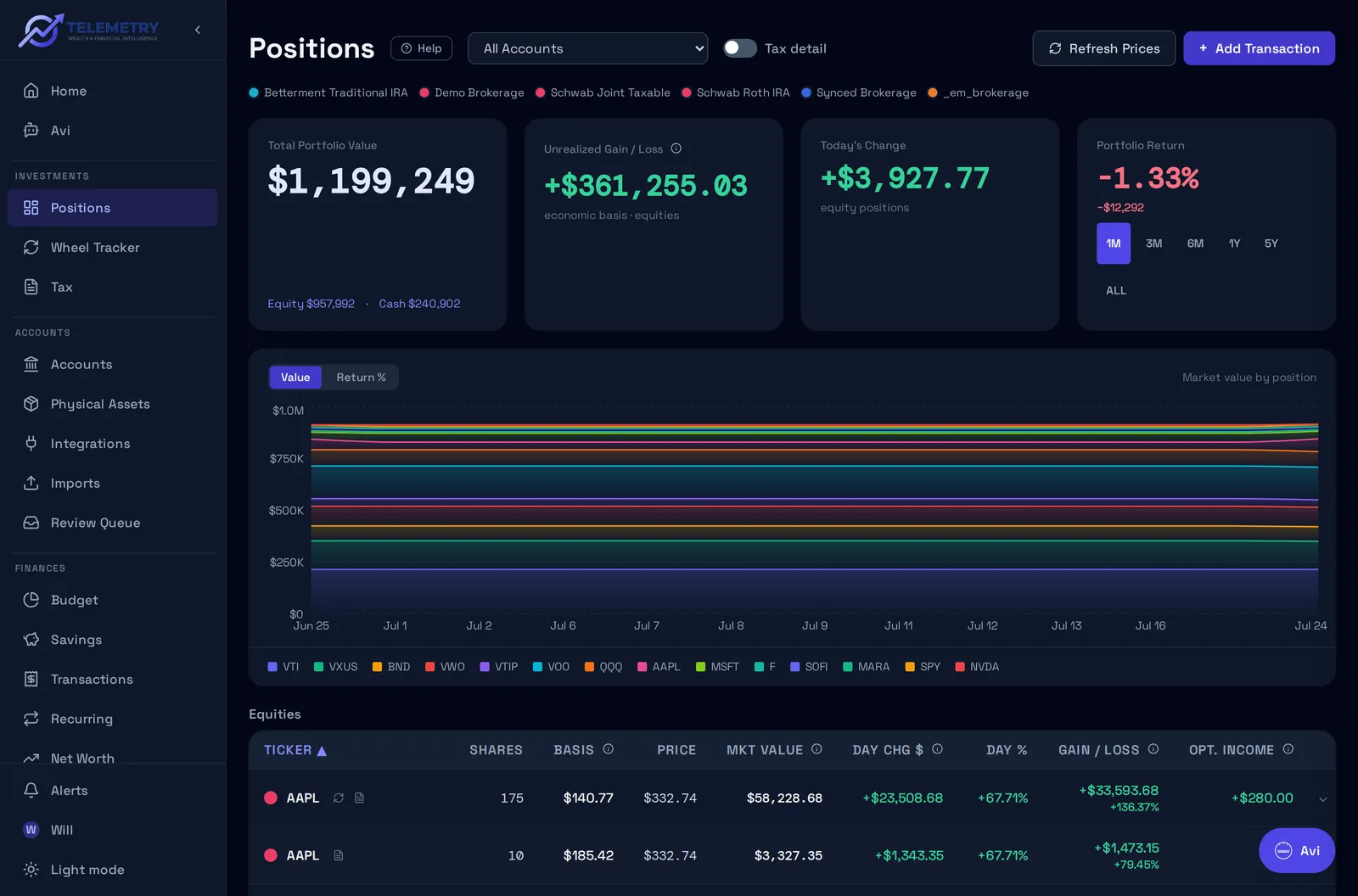Click the OPT. INCOME info icon
This screenshot has width=1358, height=896.
tap(1288, 749)
